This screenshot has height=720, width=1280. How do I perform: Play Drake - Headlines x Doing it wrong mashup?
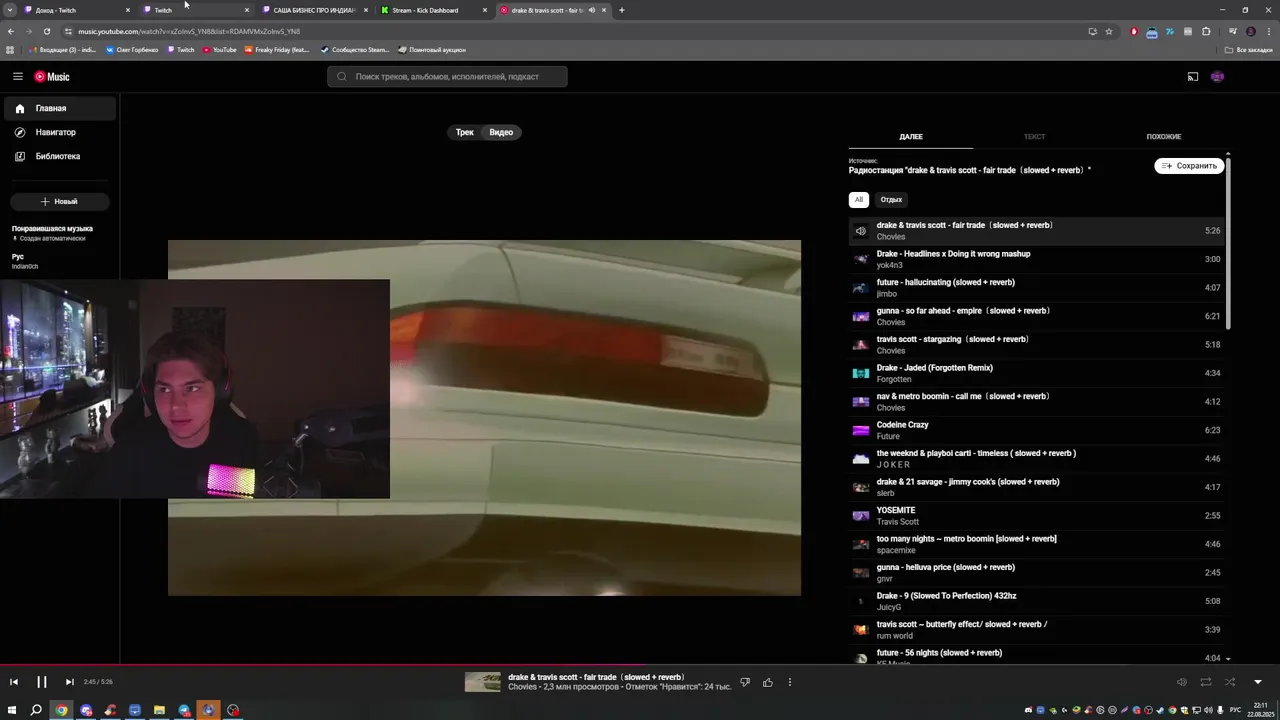(x=1037, y=259)
